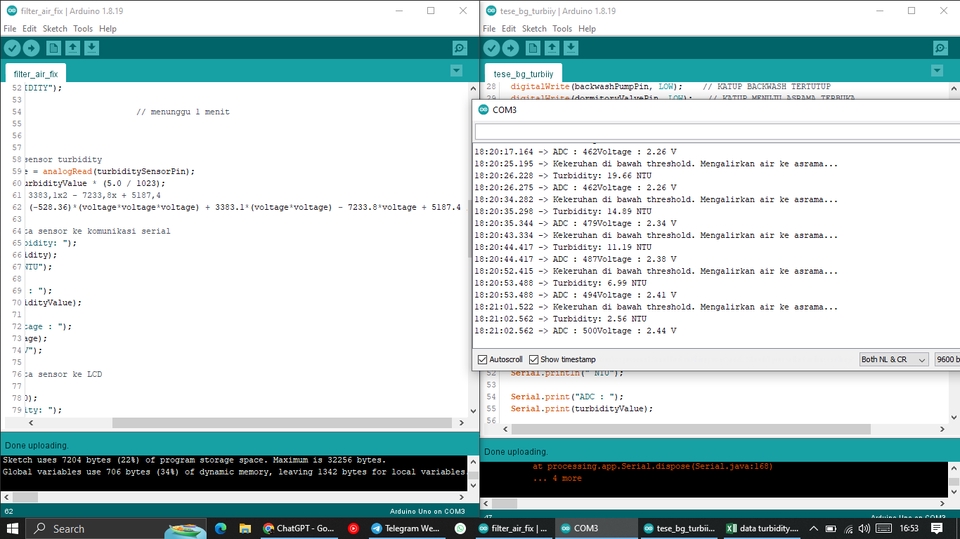Open Edit menu in tese_bg_turbiiy window

pyautogui.click(x=509, y=29)
